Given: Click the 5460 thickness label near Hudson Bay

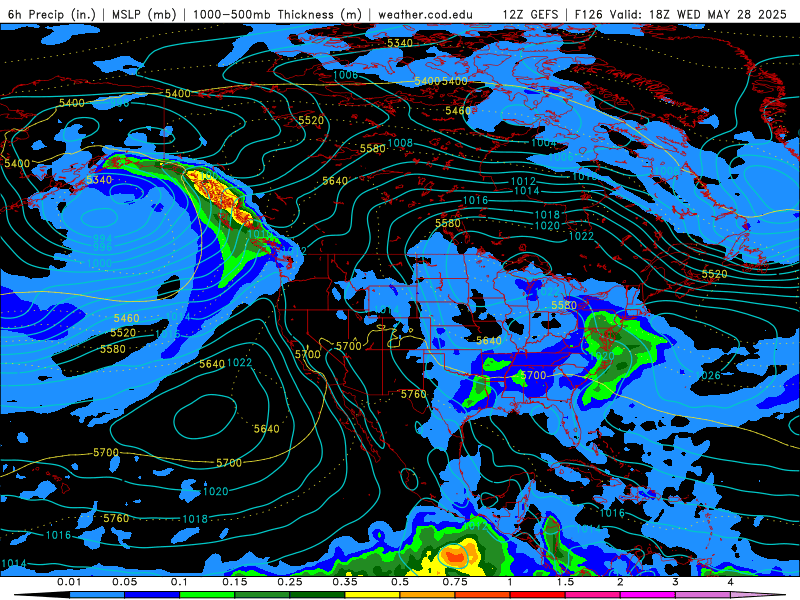Looking at the screenshot, I should click(458, 111).
